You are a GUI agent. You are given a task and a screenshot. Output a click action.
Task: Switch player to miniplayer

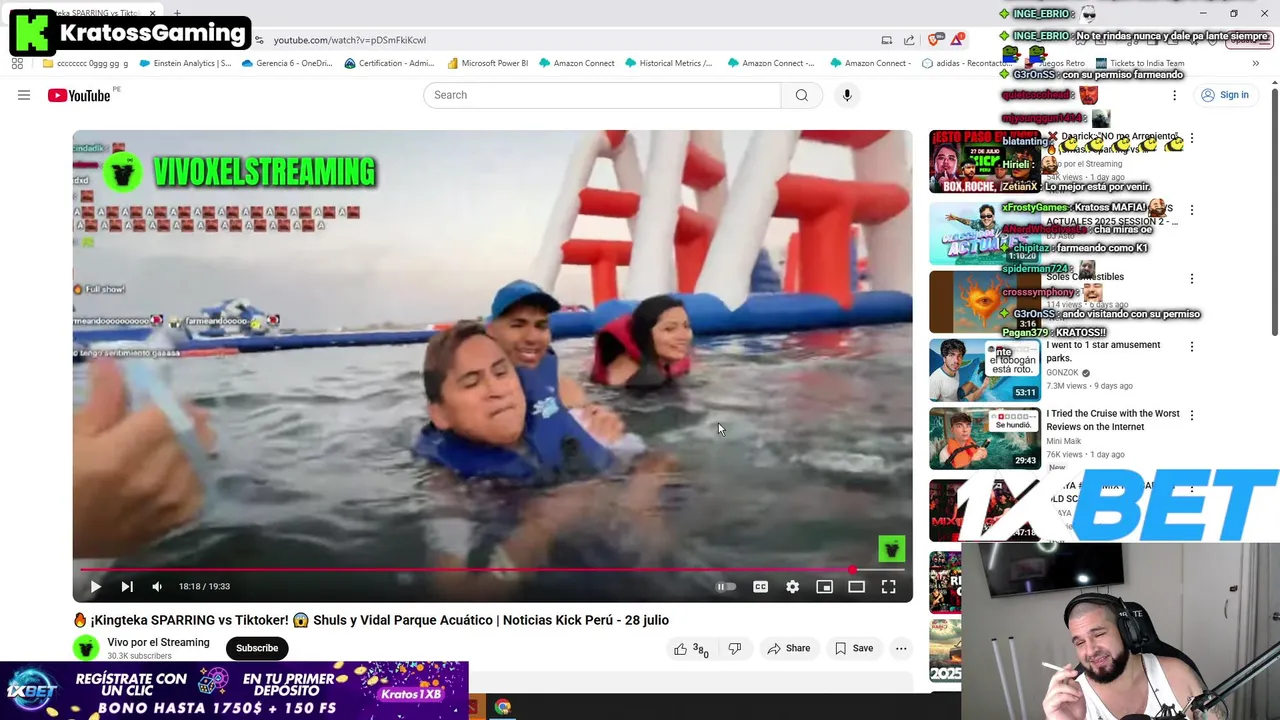[824, 587]
